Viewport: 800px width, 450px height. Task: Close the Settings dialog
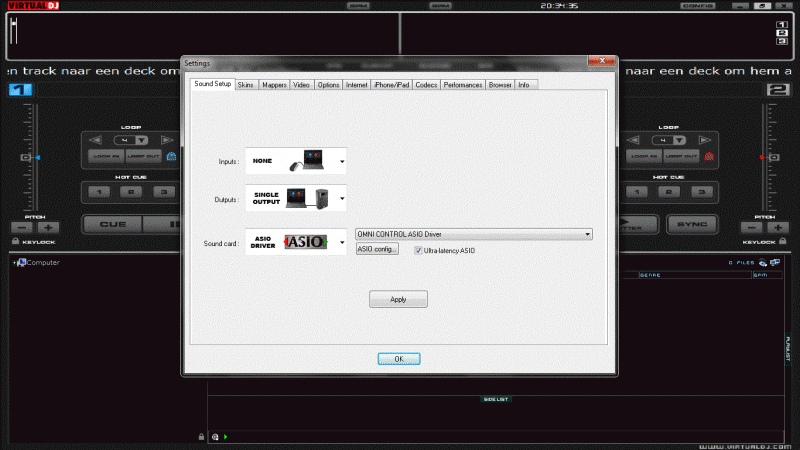point(602,61)
